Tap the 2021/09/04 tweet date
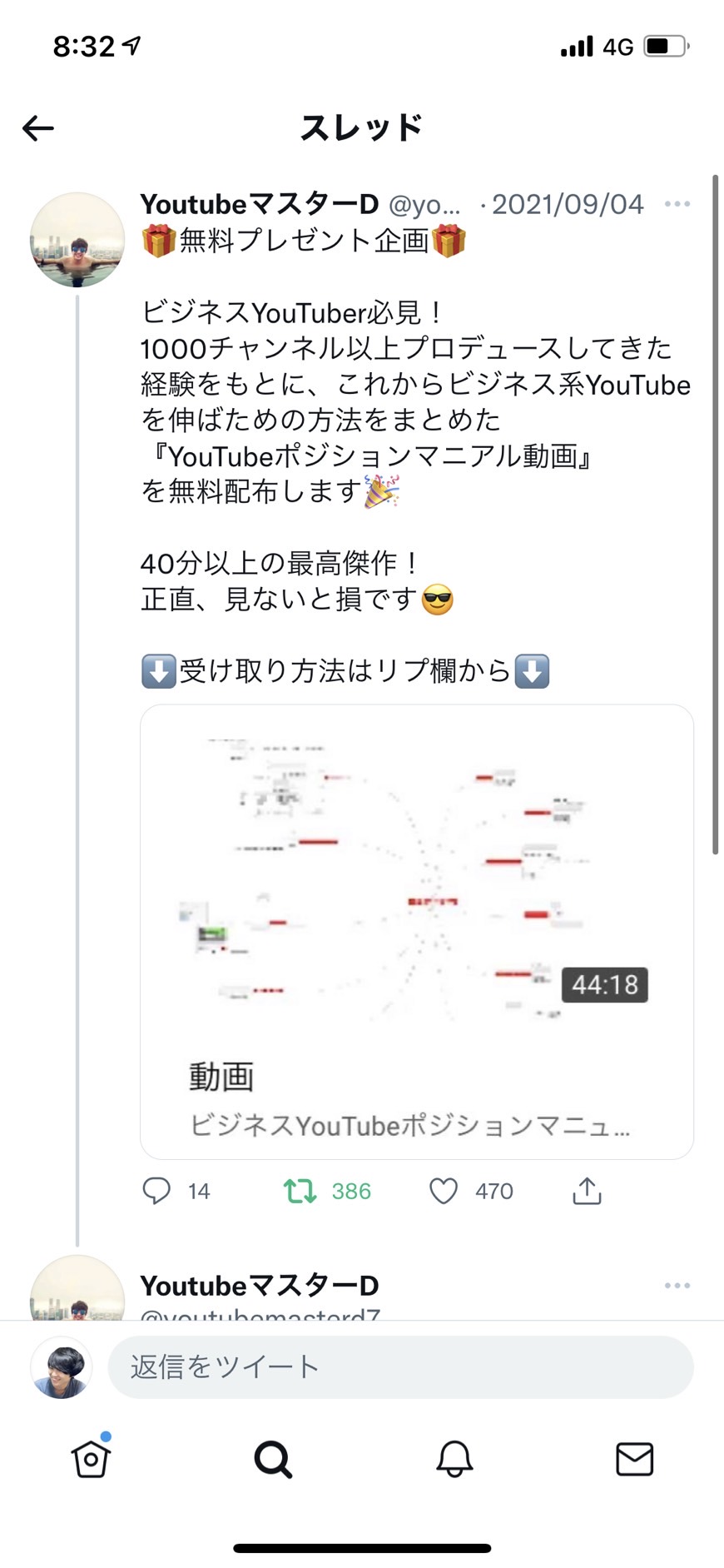This screenshot has width=724, height=1568. click(x=568, y=204)
